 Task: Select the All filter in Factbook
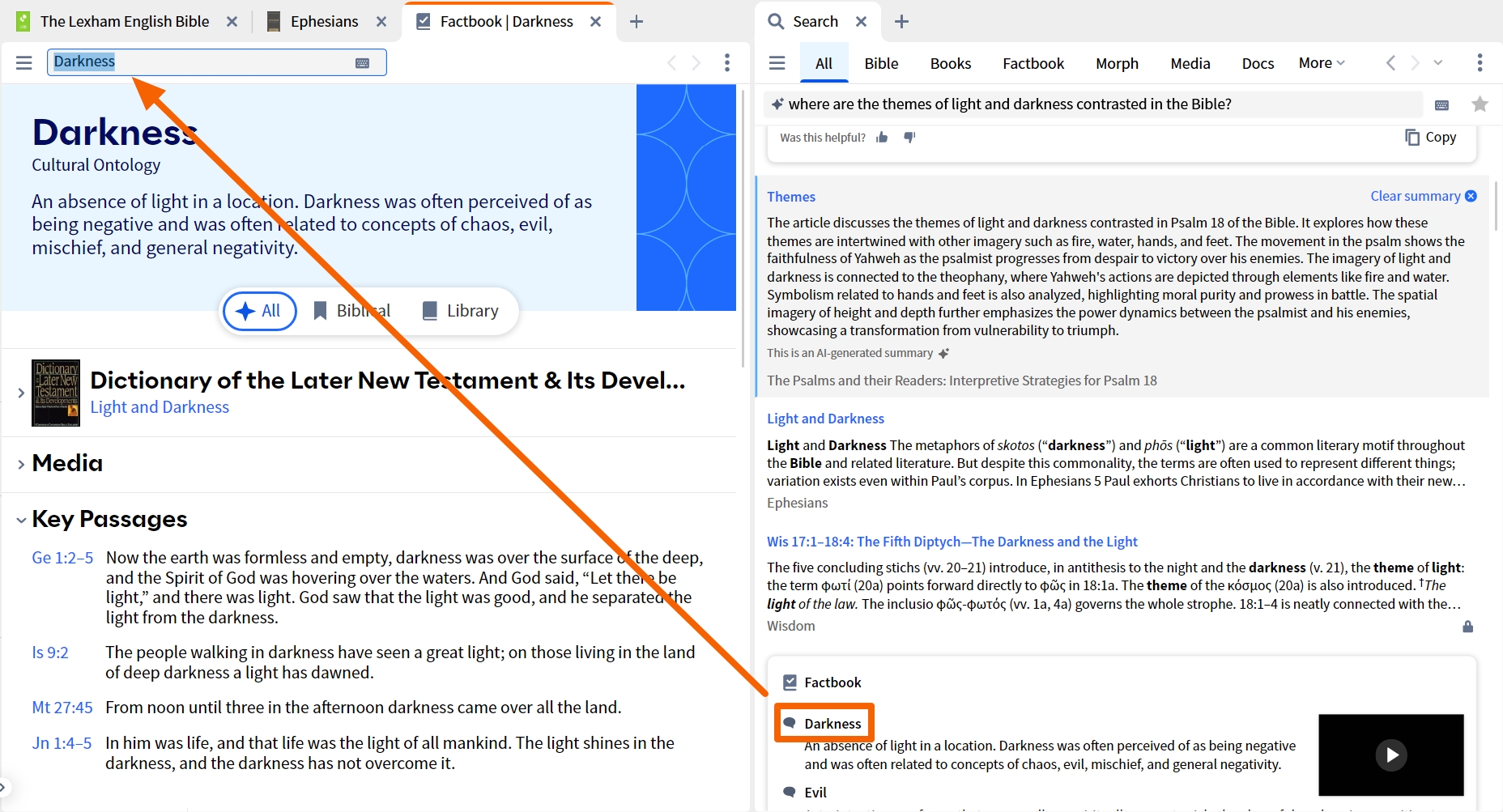(x=259, y=311)
